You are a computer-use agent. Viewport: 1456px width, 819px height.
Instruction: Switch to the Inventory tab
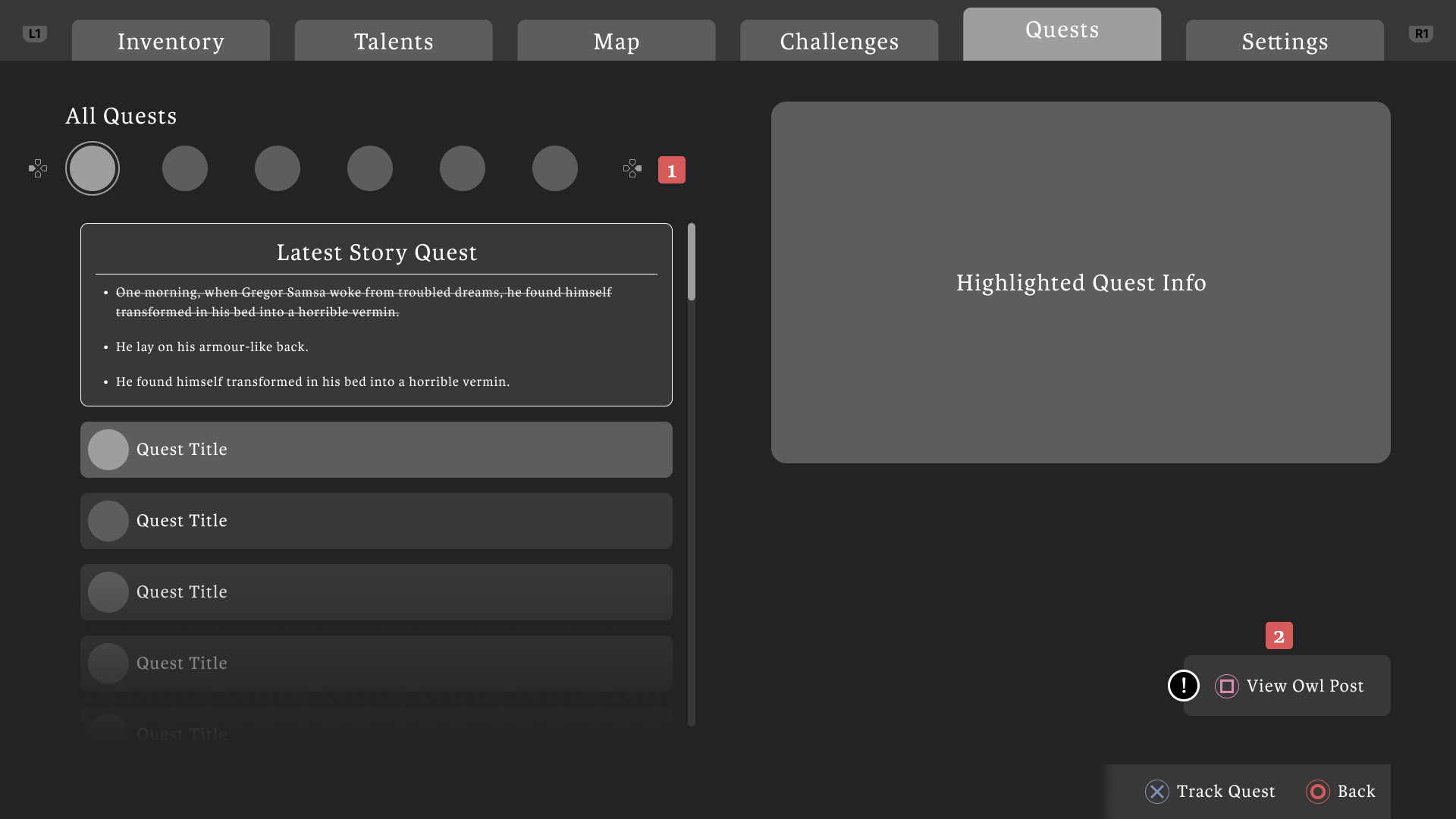[x=170, y=42]
